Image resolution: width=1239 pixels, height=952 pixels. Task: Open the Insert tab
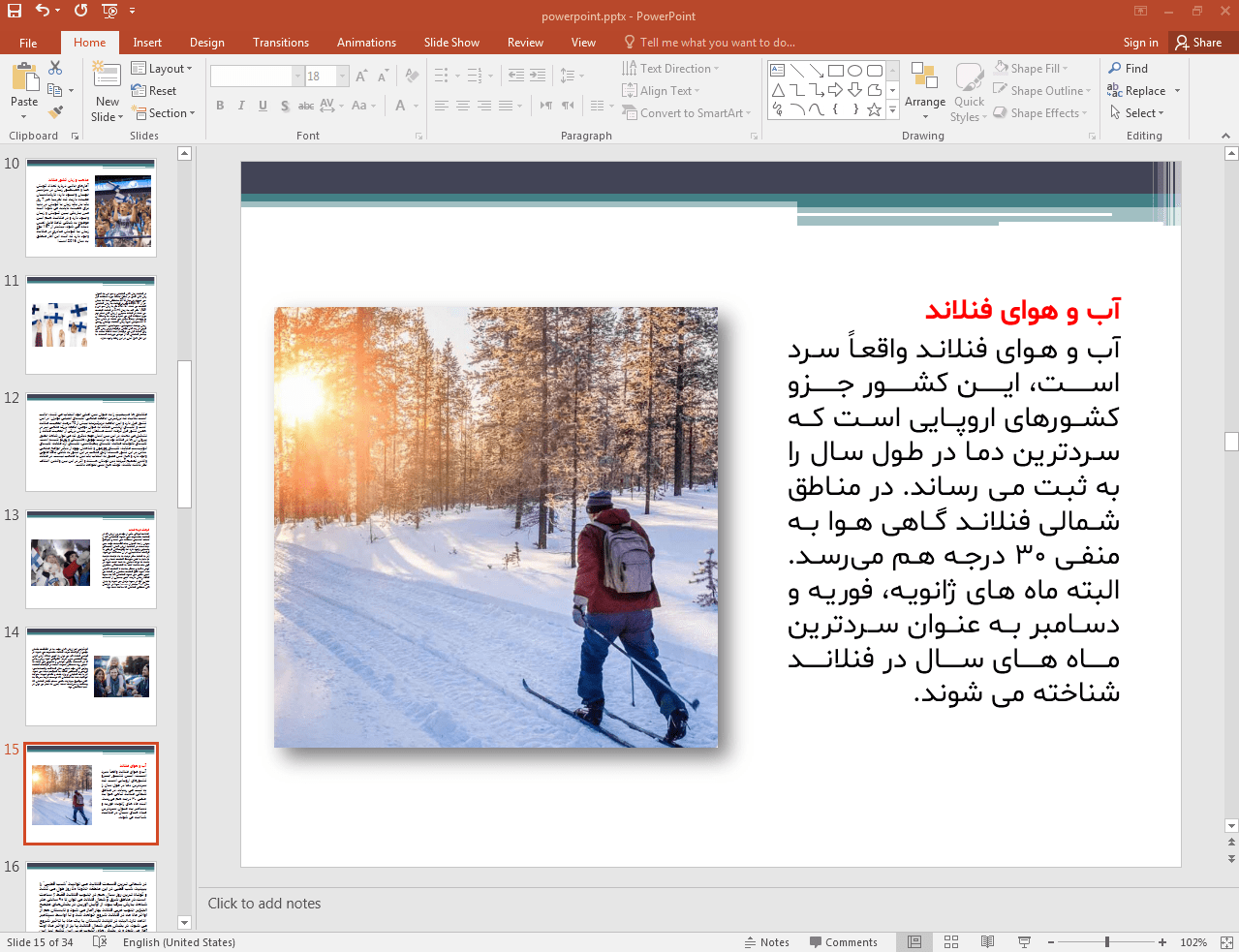(147, 43)
